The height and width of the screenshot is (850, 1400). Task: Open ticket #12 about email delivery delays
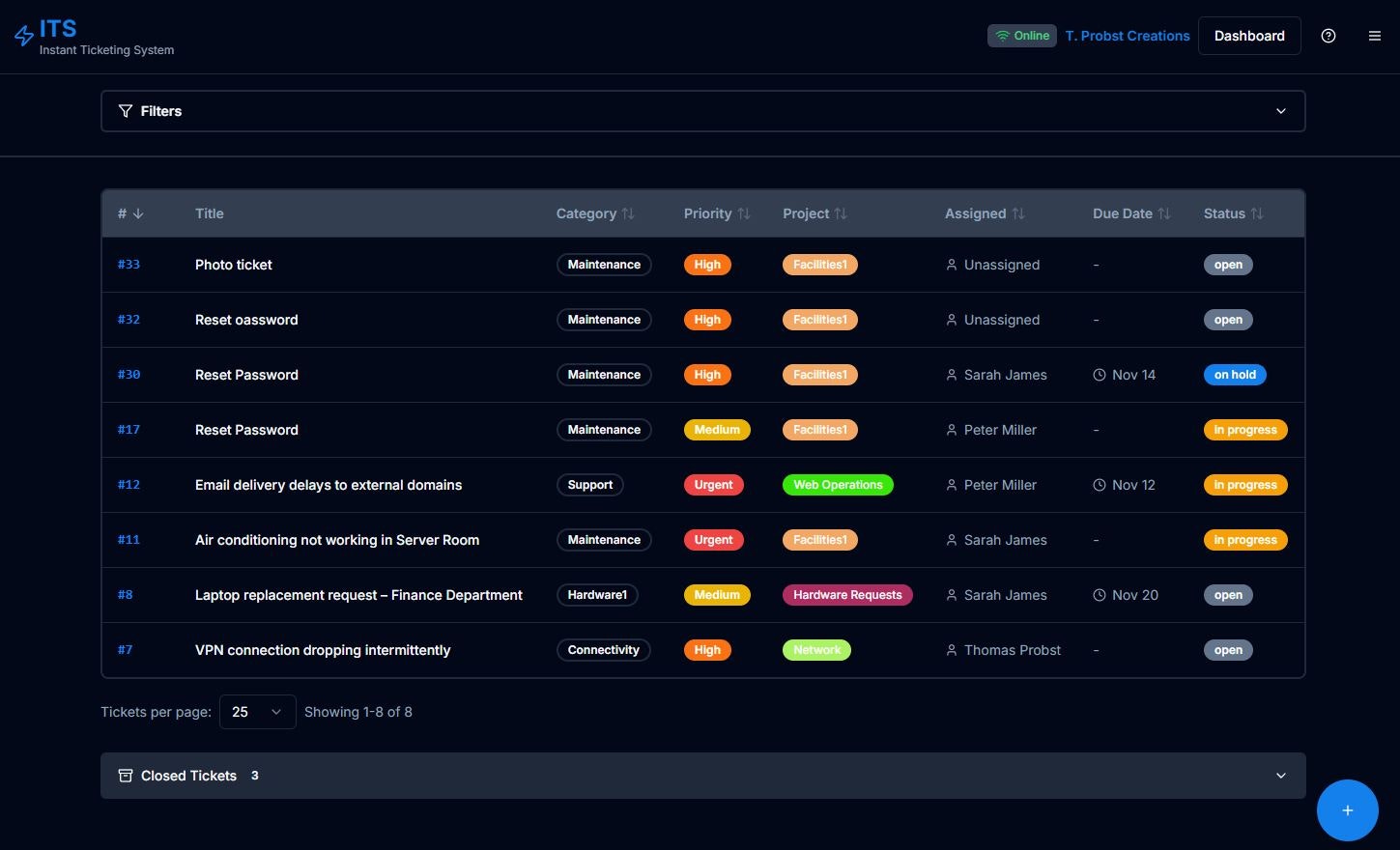pos(329,485)
